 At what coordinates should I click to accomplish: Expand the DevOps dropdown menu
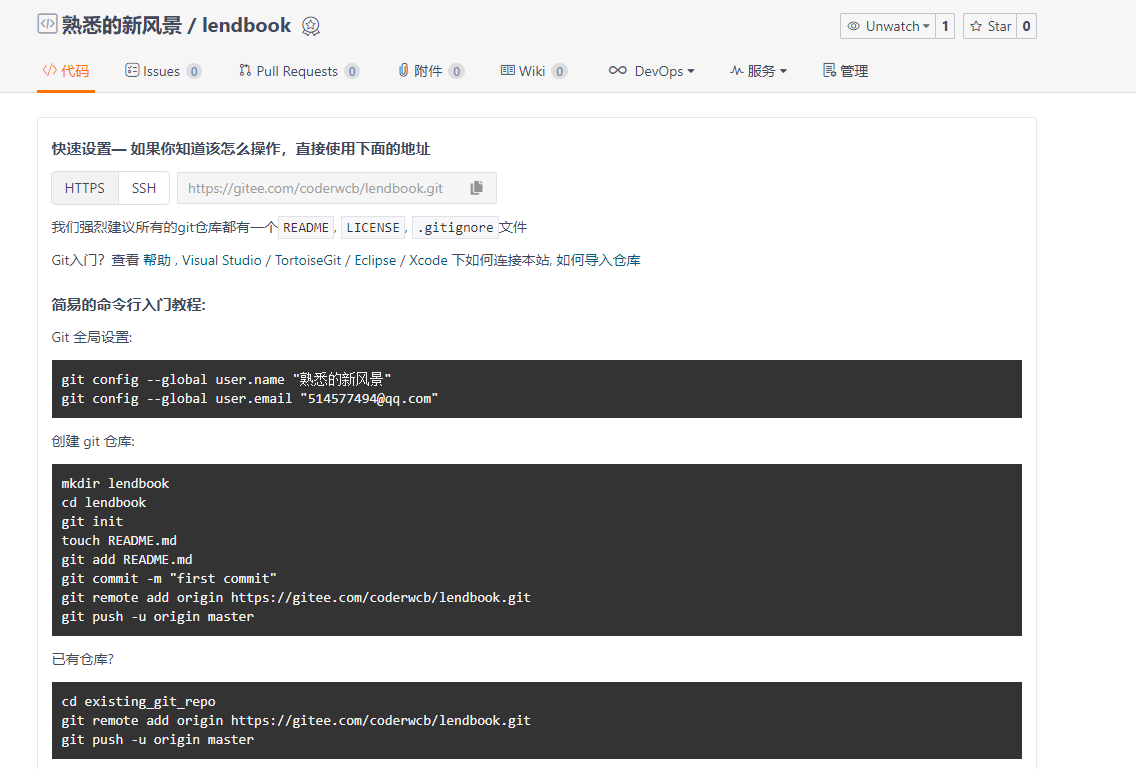(651, 71)
